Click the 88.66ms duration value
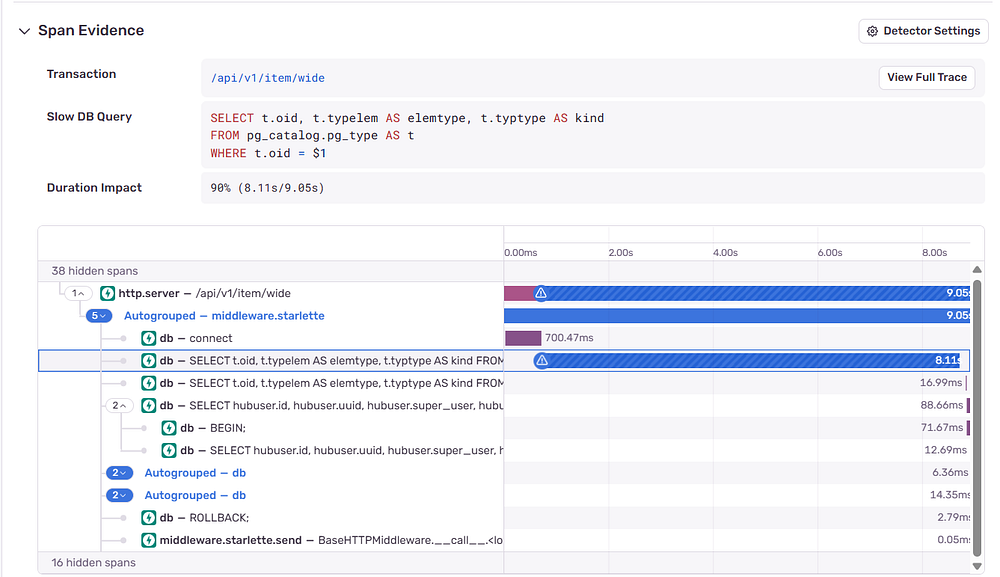This screenshot has width=1000, height=577. pos(941,405)
